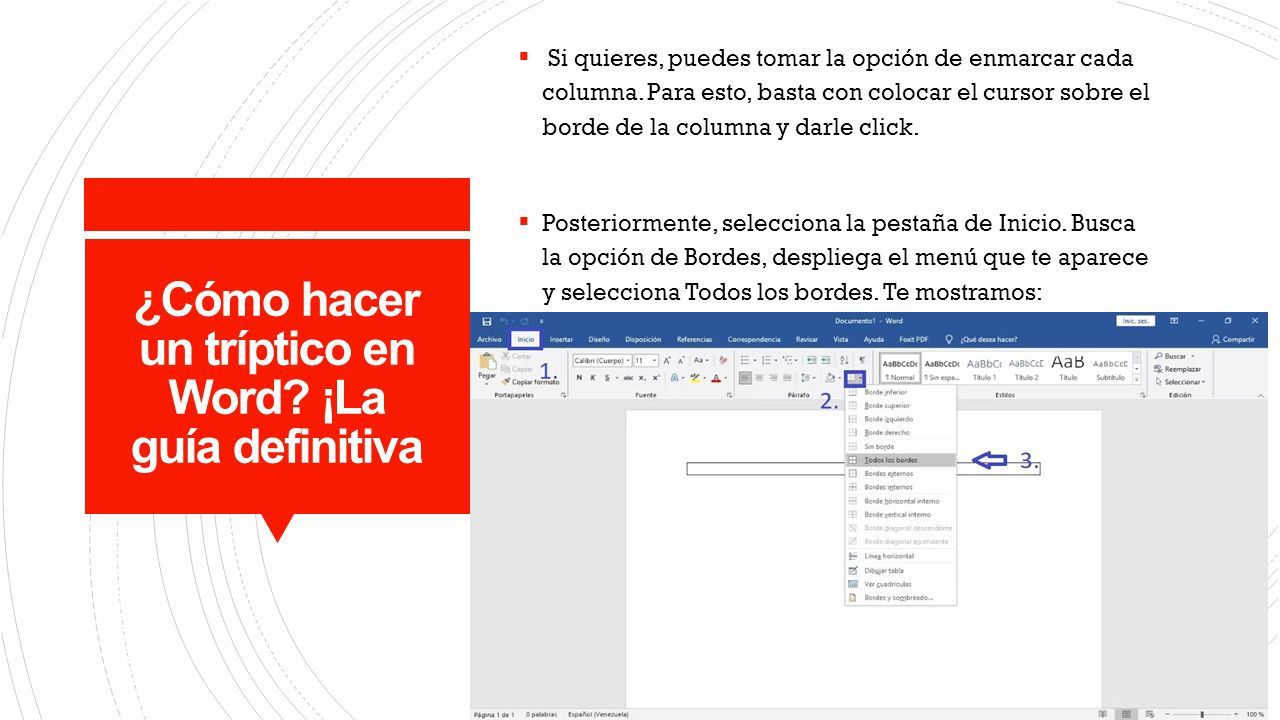Switch to the Referencias tab
This screenshot has height=720, width=1280.
[x=695, y=340]
